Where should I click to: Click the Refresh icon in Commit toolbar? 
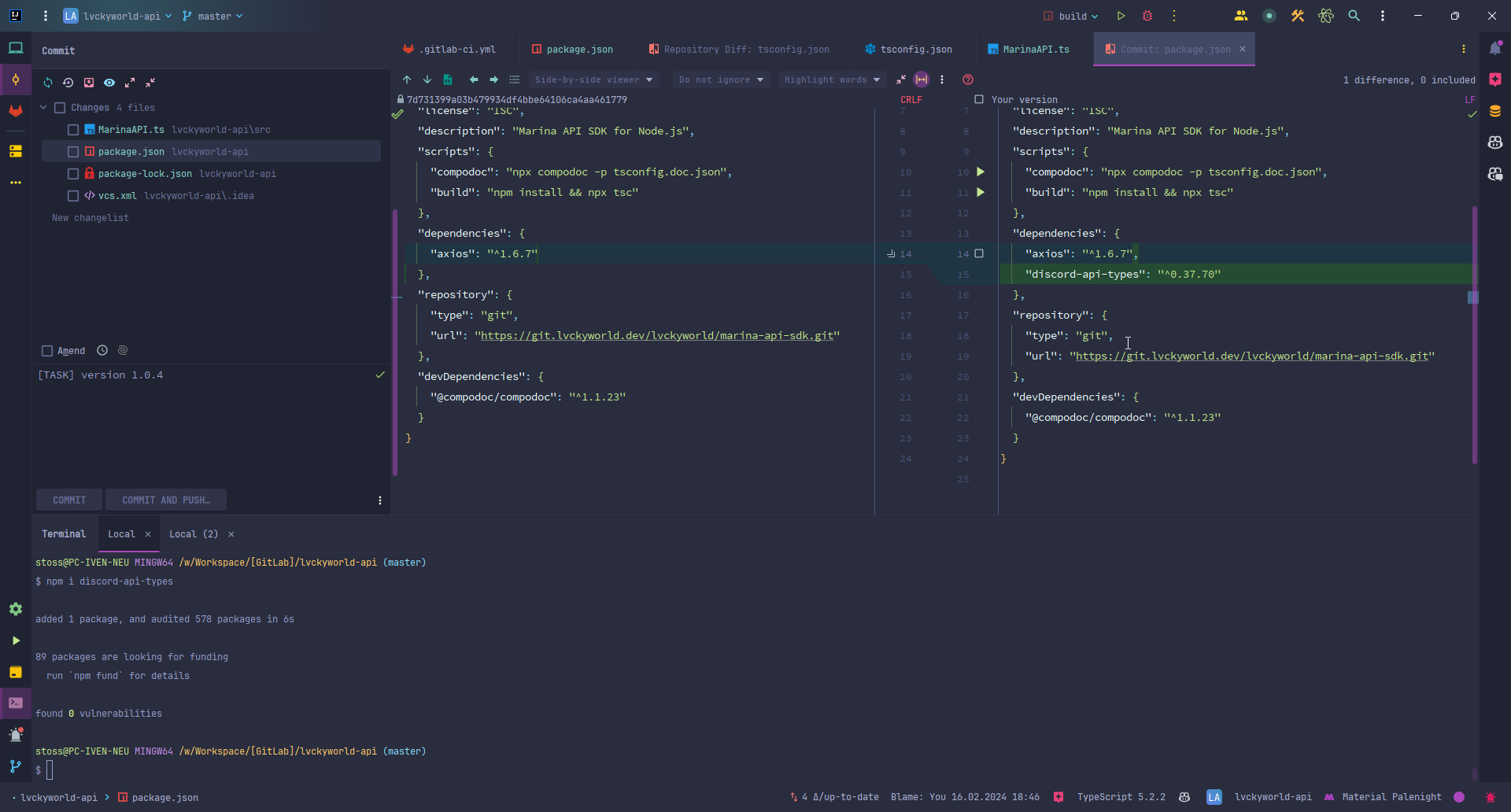pos(48,83)
